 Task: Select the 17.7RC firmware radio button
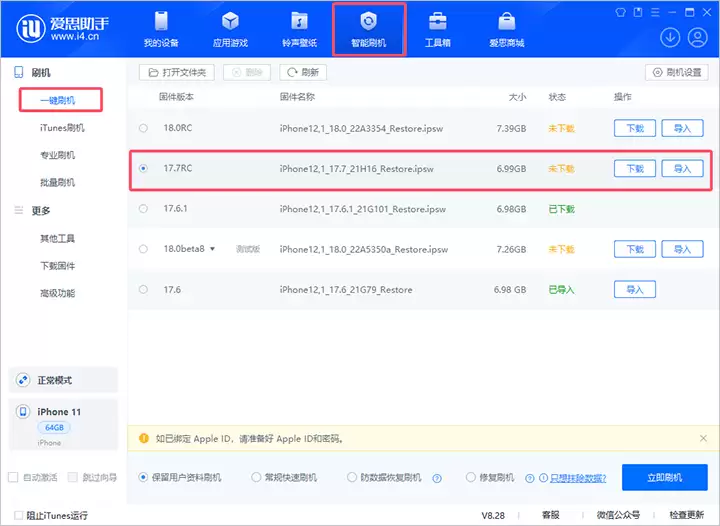tap(143, 168)
